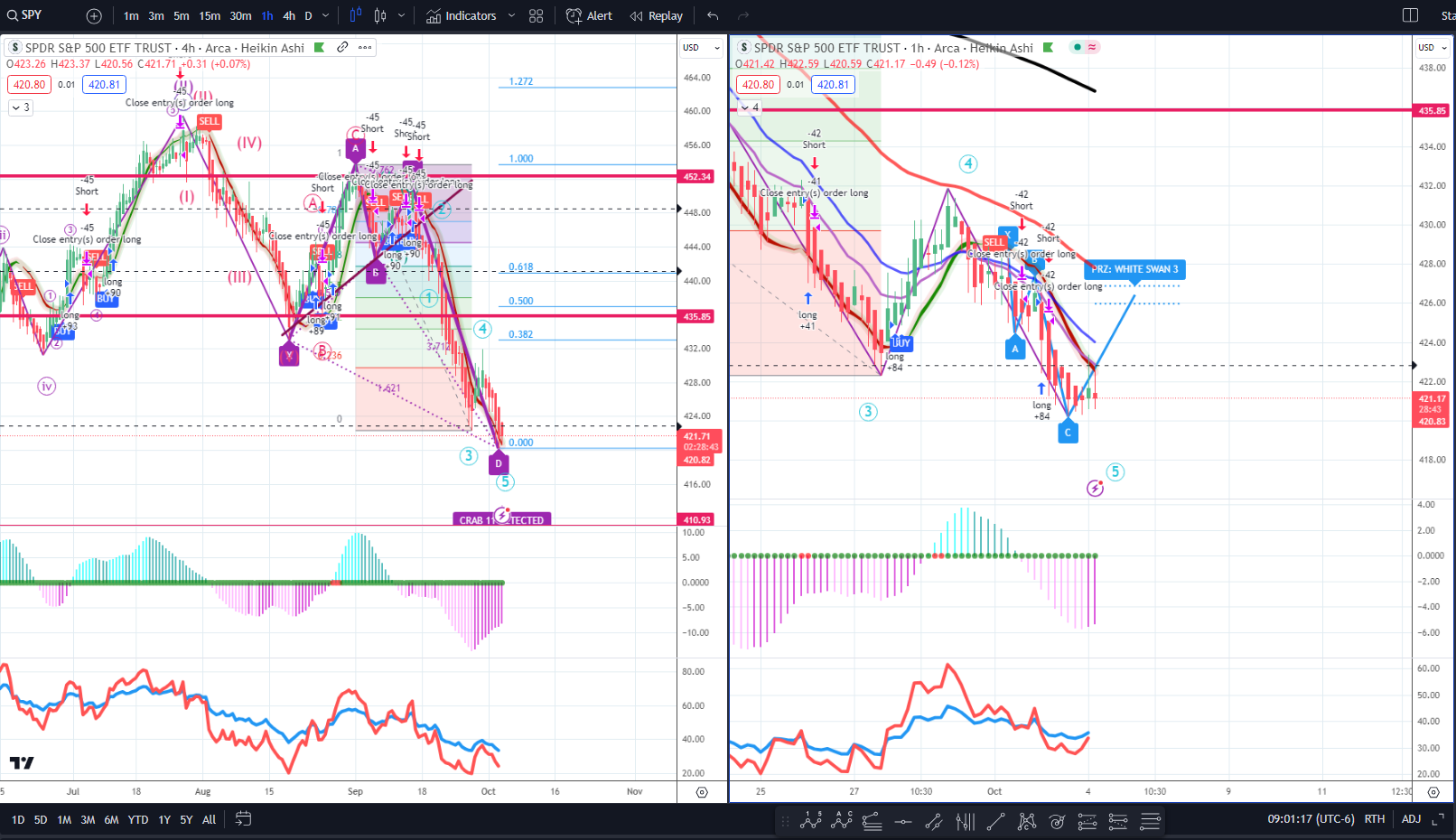Image resolution: width=1456 pixels, height=840 pixels.
Task: Select the blue candles chart style icon
Action: point(355,15)
